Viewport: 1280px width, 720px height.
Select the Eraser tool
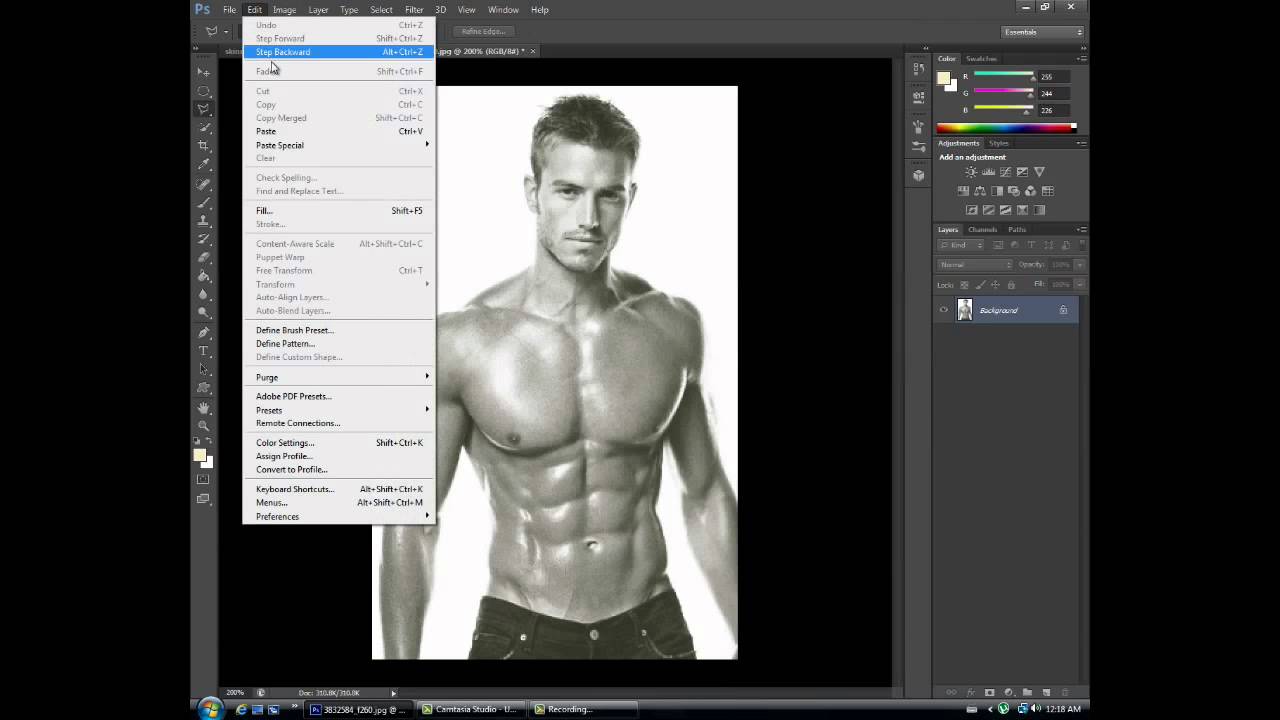(204, 257)
